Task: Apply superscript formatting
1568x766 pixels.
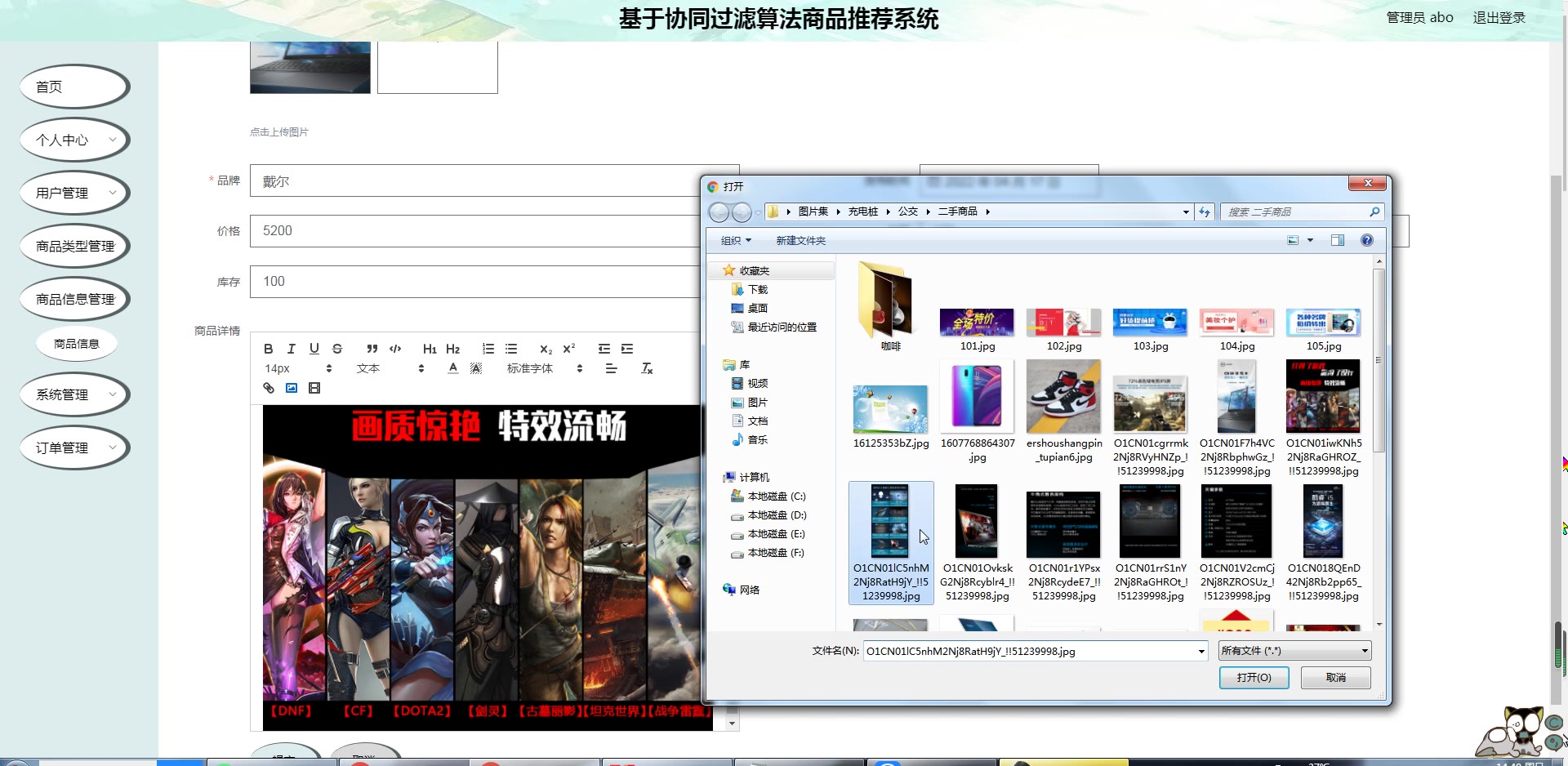Action: pyautogui.click(x=569, y=349)
